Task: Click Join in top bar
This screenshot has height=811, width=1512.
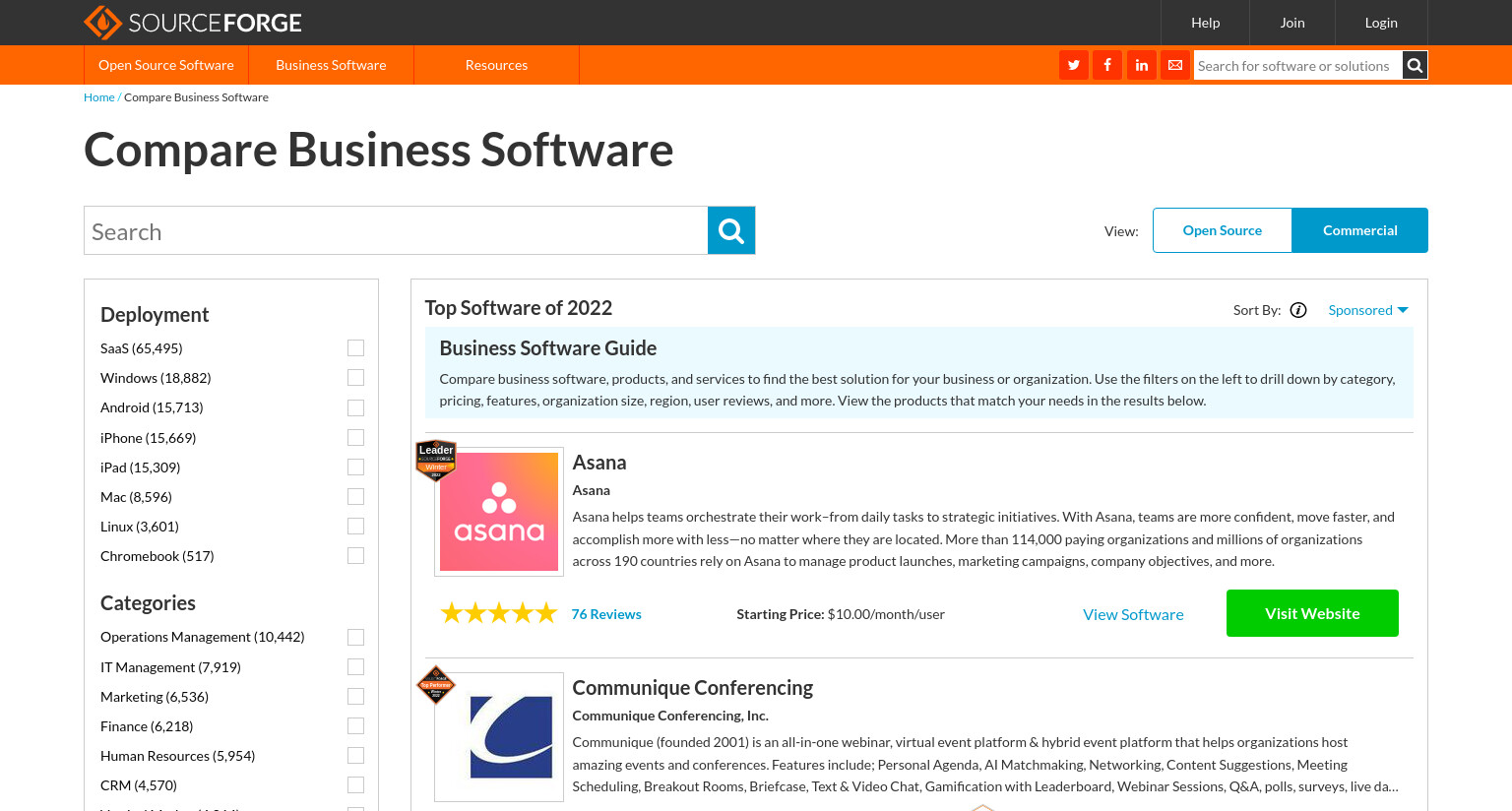Action: (1292, 23)
